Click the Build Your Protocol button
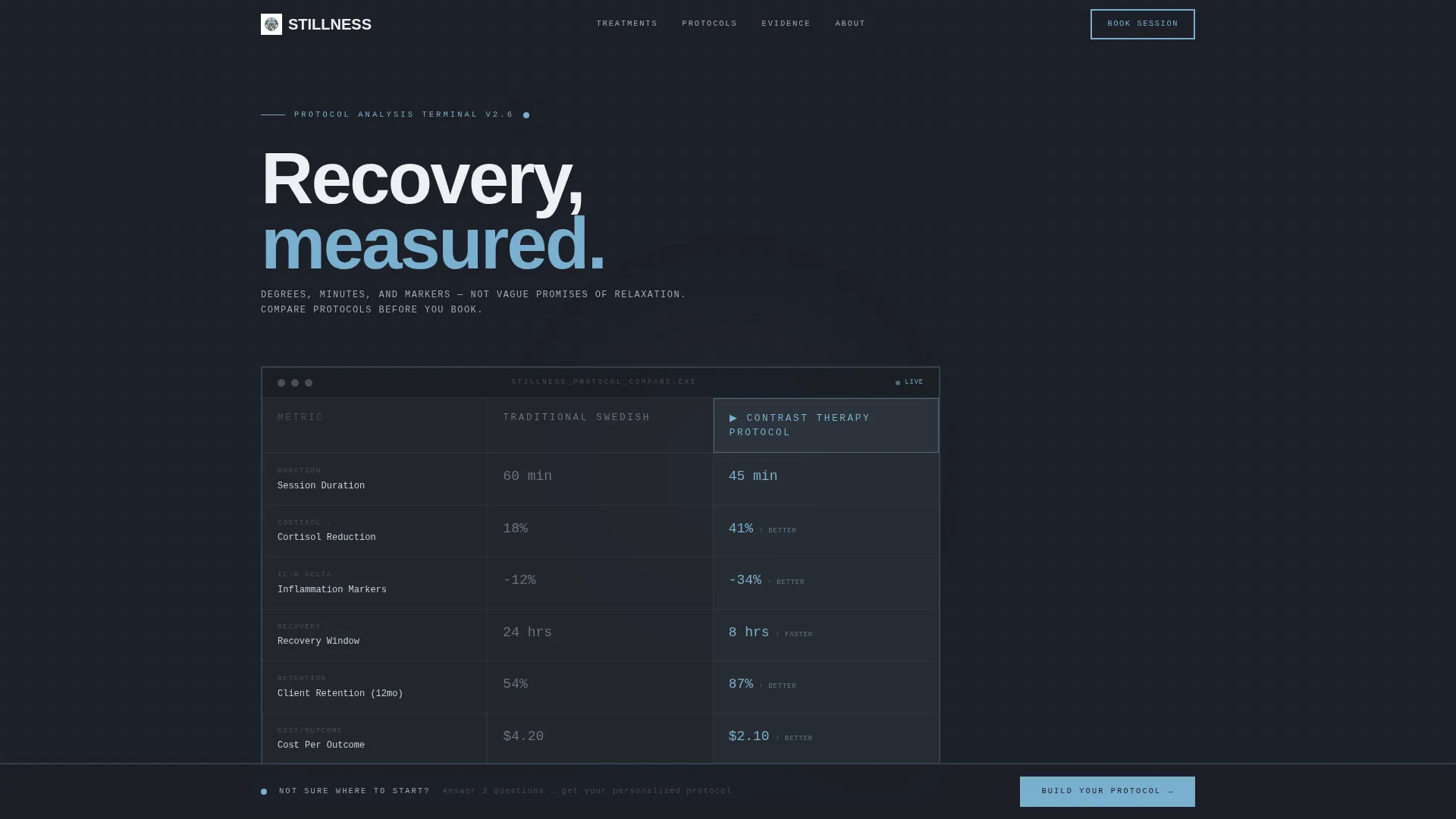1456x819 pixels. [x=1107, y=791]
